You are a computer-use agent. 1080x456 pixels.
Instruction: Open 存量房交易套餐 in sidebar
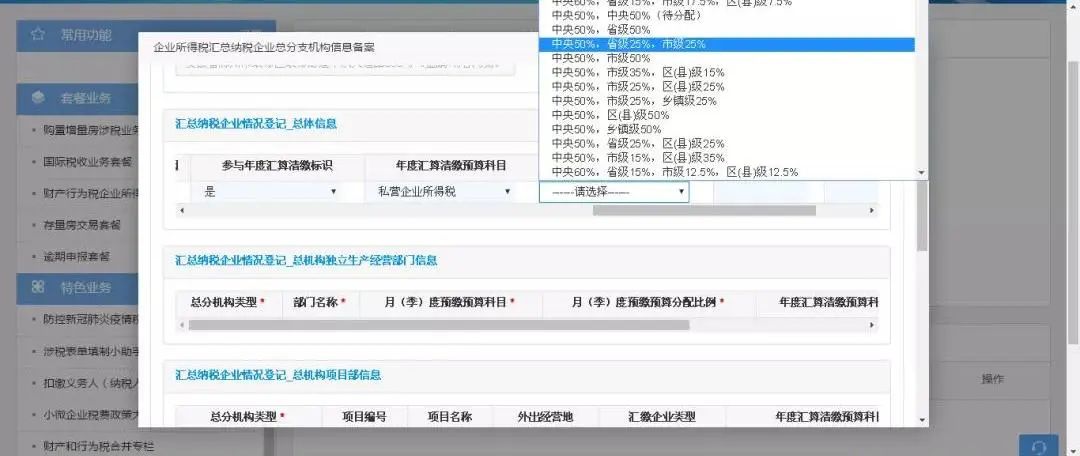tap(81, 225)
